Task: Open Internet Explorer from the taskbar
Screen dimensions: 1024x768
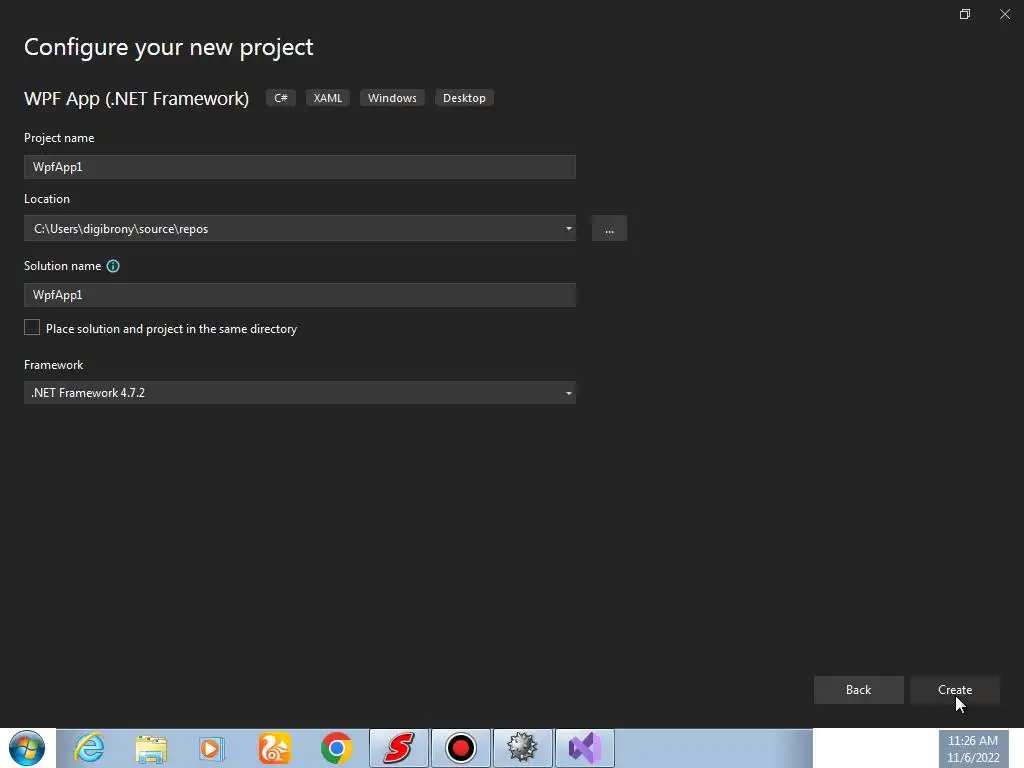Action: click(89, 748)
